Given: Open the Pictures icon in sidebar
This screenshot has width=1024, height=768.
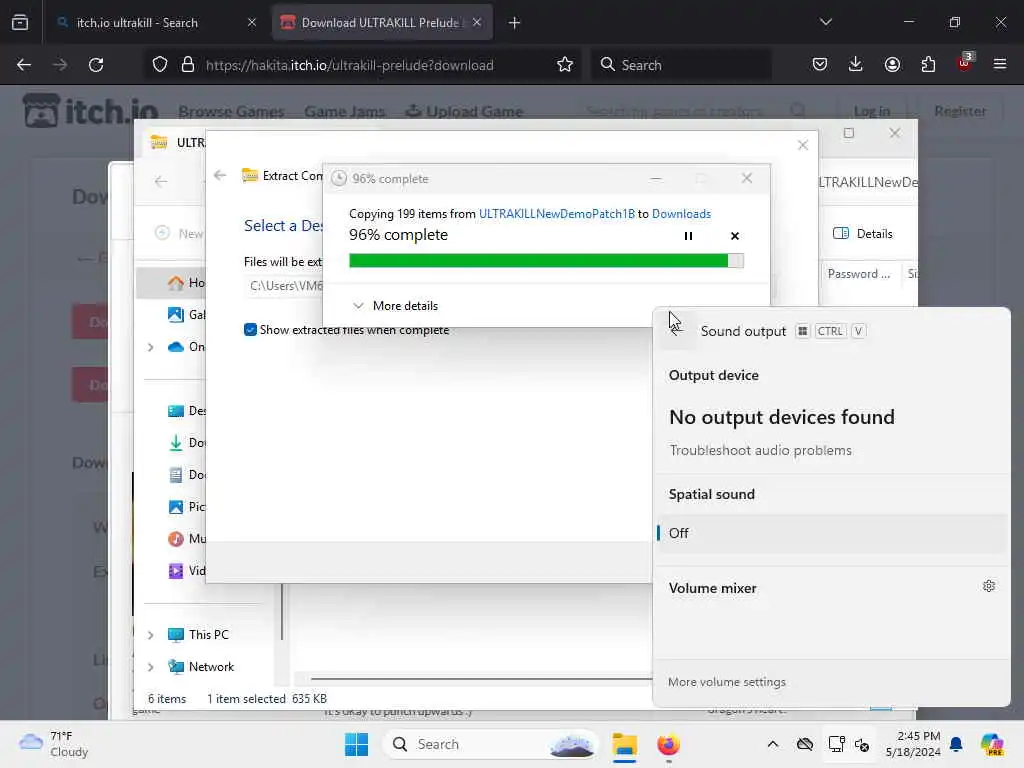Looking at the screenshot, I should (x=176, y=507).
